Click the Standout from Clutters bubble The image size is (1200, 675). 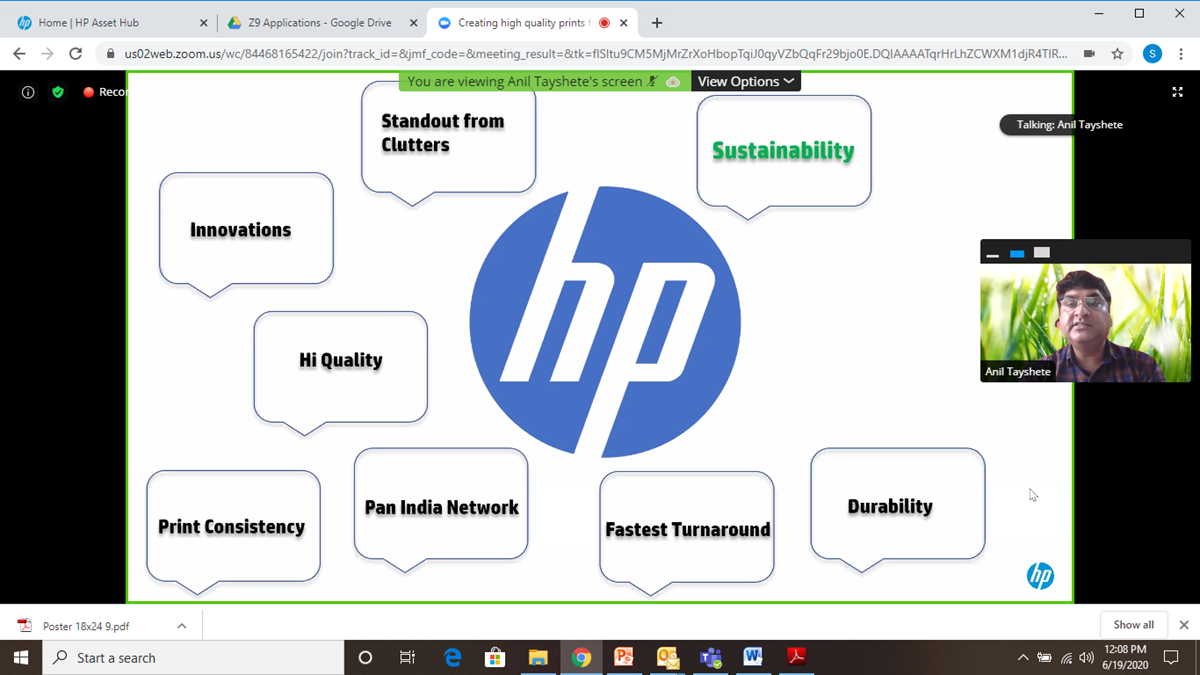tap(448, 141)
